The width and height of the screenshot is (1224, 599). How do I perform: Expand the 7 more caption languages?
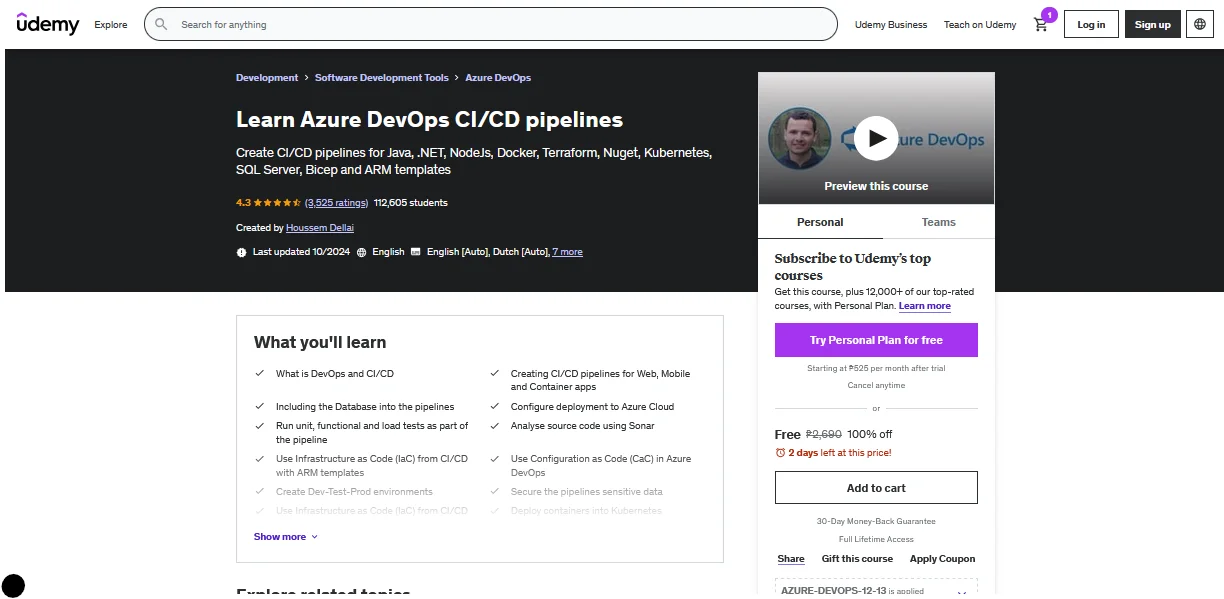point(567,252)
